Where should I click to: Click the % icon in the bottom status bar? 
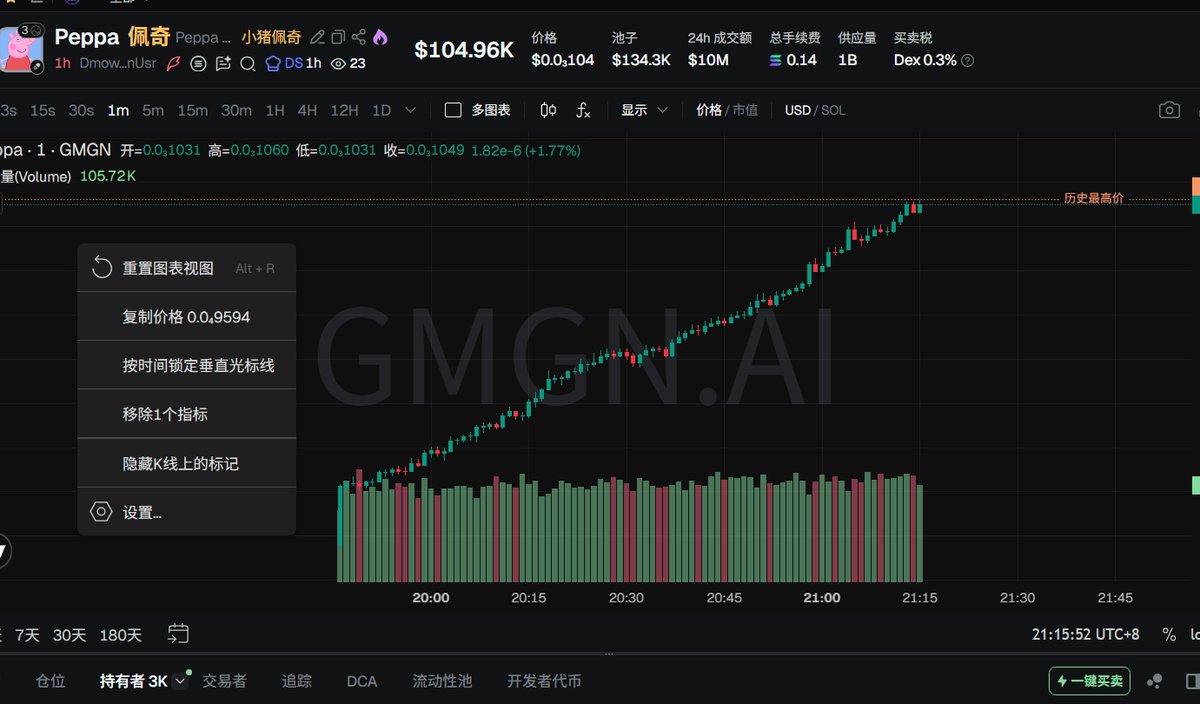point(1167,634)
